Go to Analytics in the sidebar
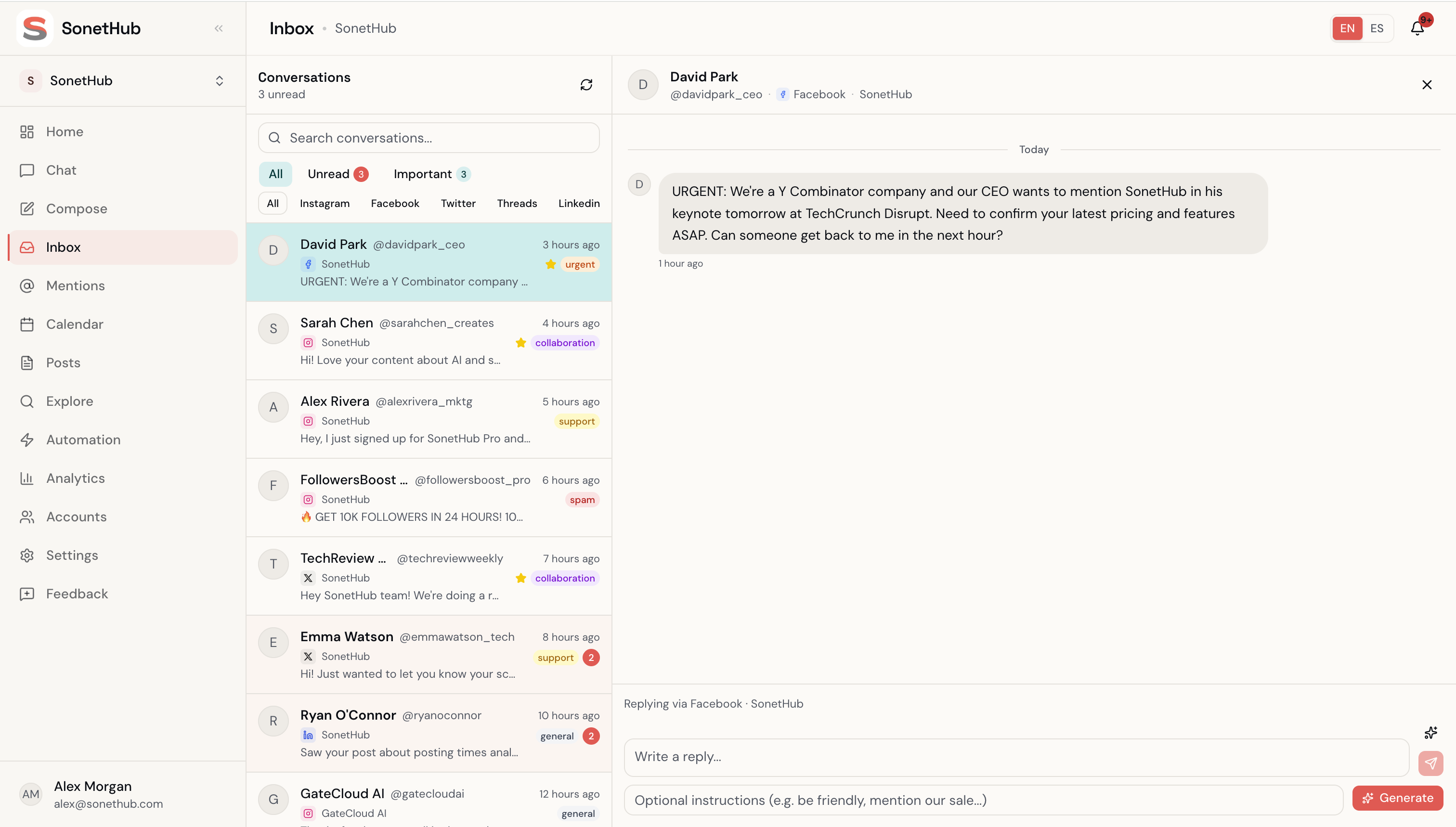1456x827 pixels. [75, 478]
